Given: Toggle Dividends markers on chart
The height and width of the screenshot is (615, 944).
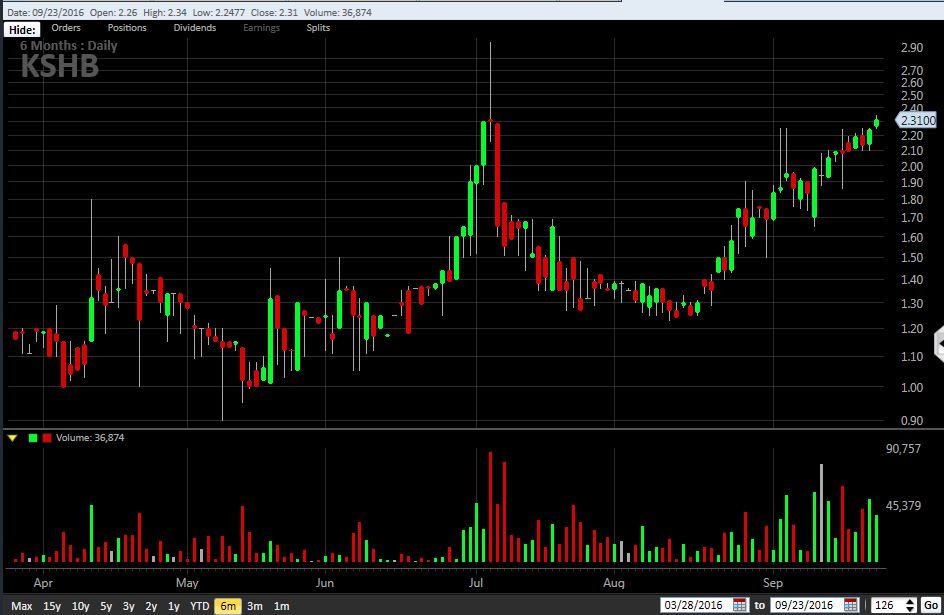Looking at the screenshot, I should click(194, 28).
